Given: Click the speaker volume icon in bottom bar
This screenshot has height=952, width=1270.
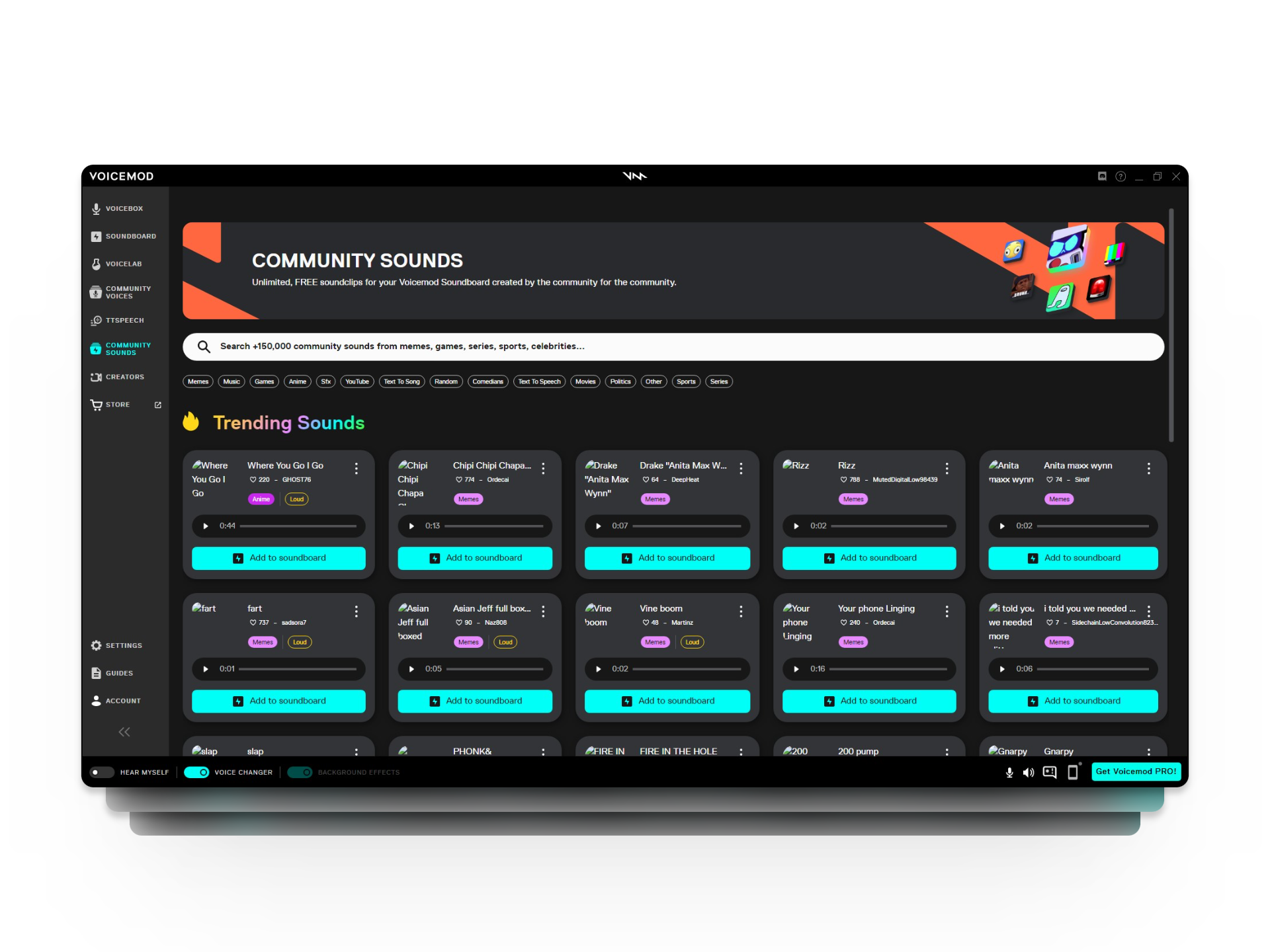Looking at the screenshot, I should pos(1028,772).
